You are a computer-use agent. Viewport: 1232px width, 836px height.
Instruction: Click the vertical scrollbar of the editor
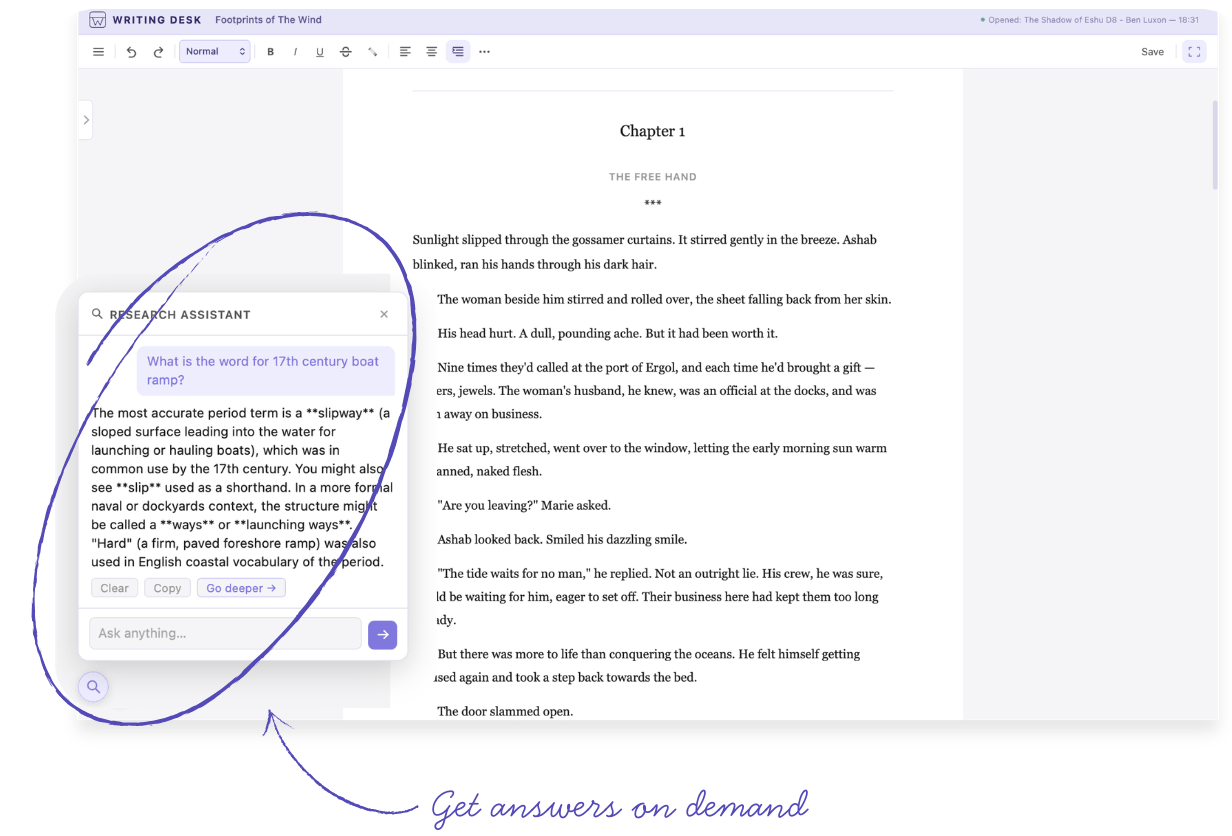(x=1215, y=145)
